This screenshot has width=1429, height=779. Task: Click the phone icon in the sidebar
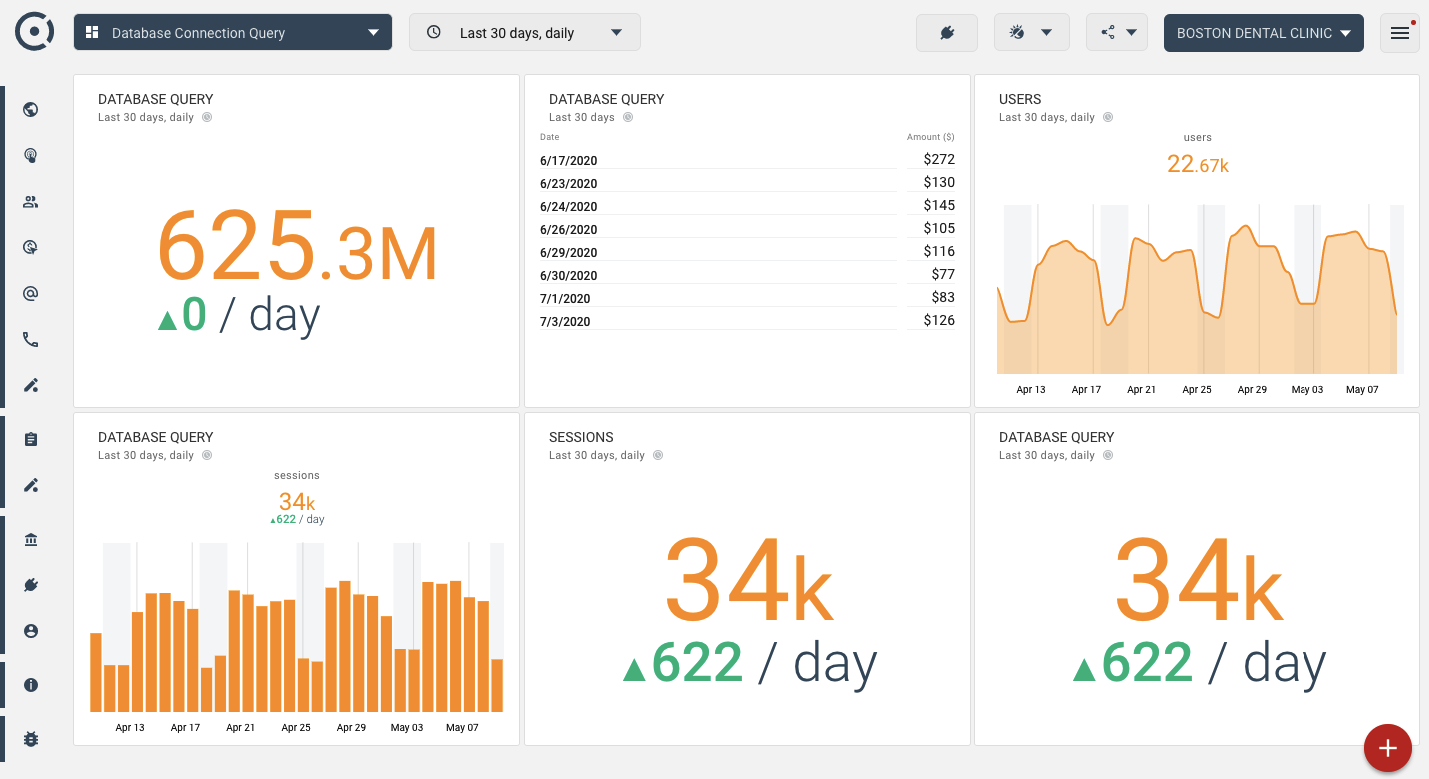click(30, 340)
